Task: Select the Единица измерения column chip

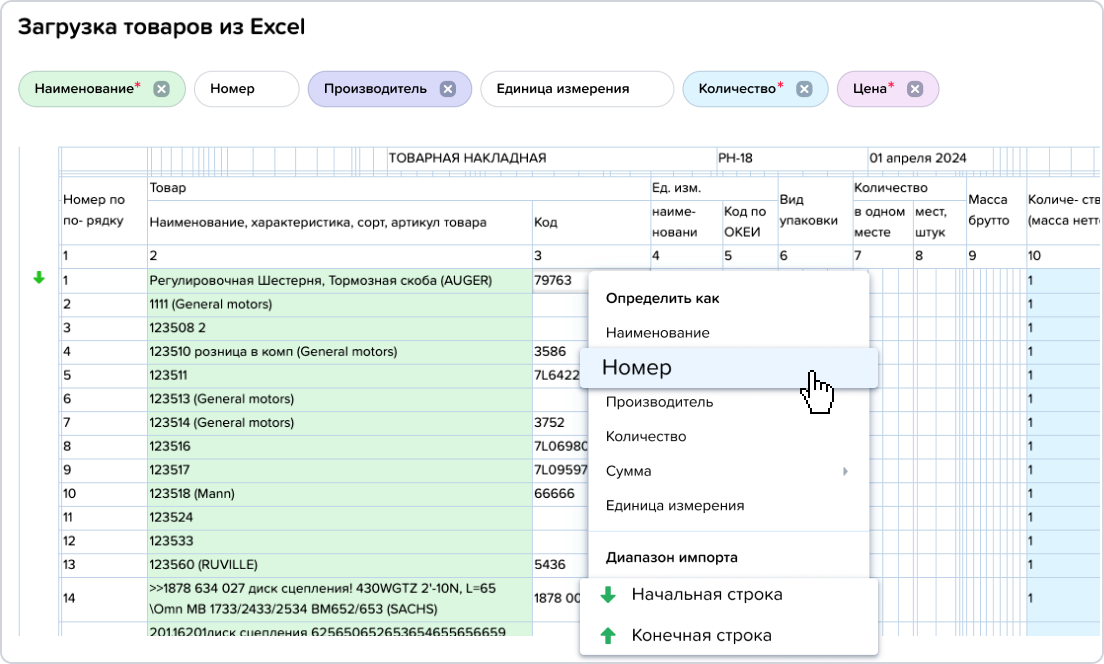Action: (x=577, y=89)
